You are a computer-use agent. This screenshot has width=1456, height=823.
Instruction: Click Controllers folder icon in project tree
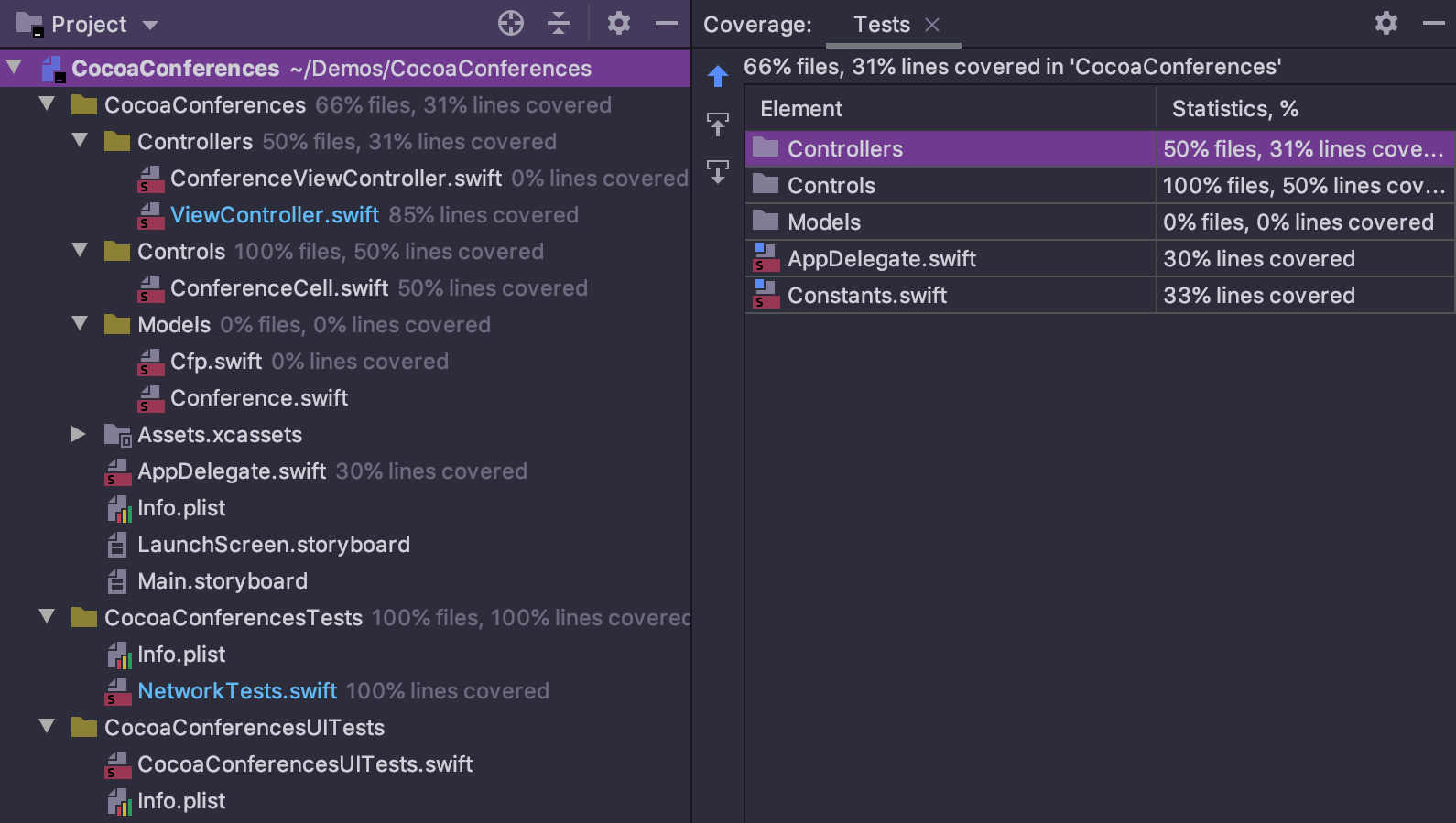(117, 141)
